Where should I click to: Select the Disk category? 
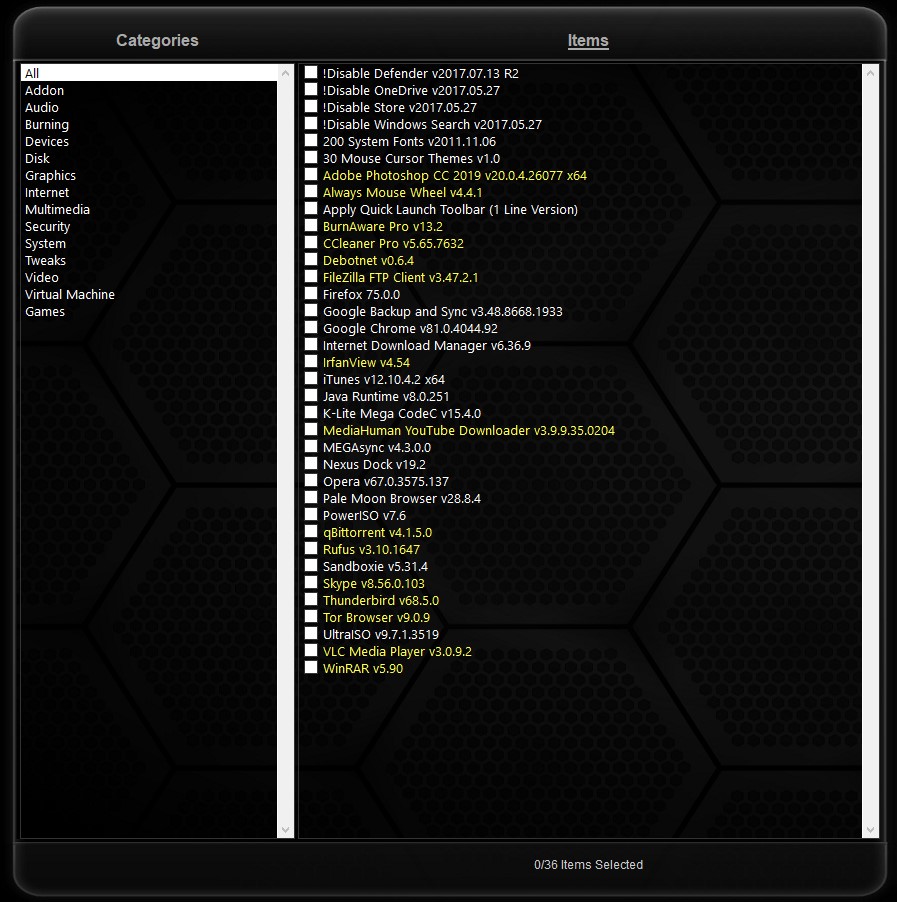tap(149, 158)
